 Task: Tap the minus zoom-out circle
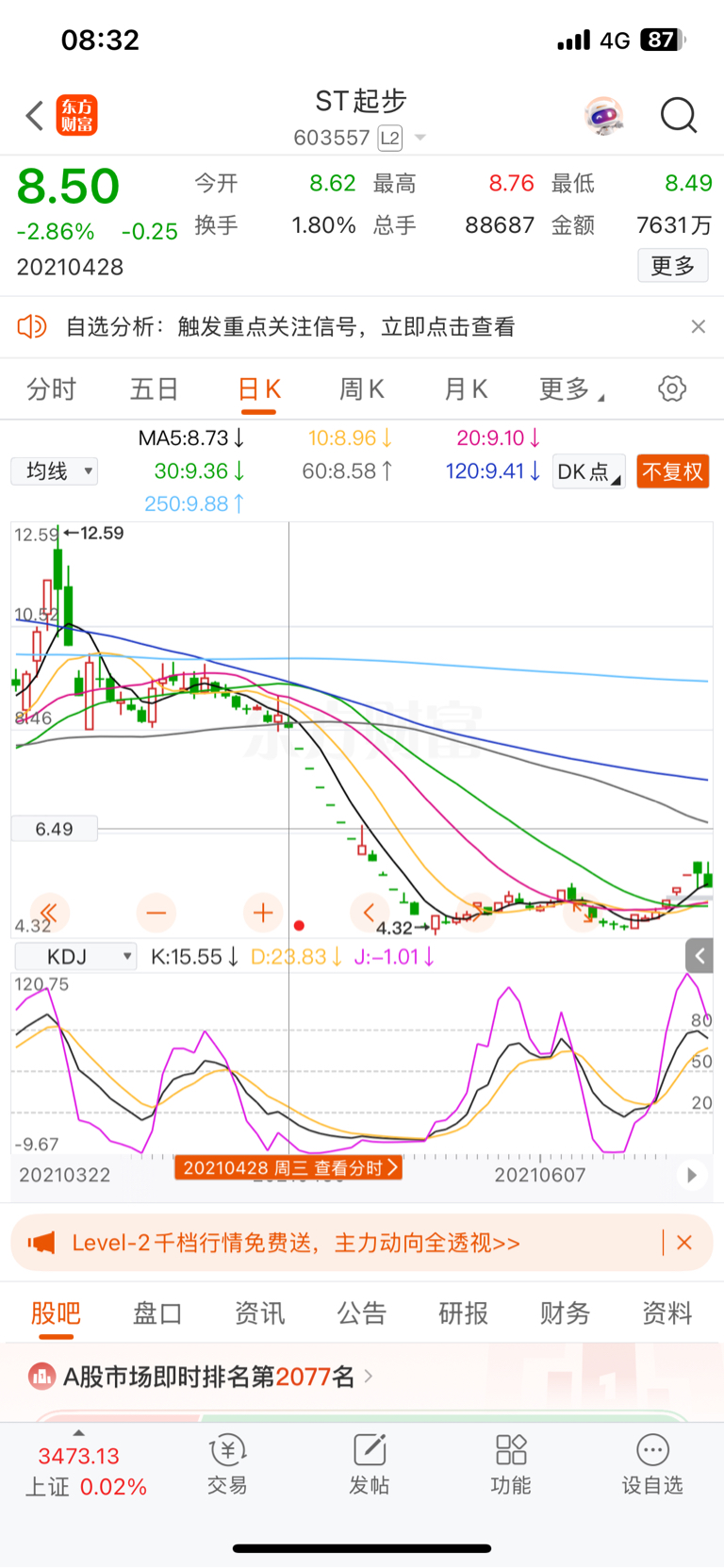coord(156,913)
